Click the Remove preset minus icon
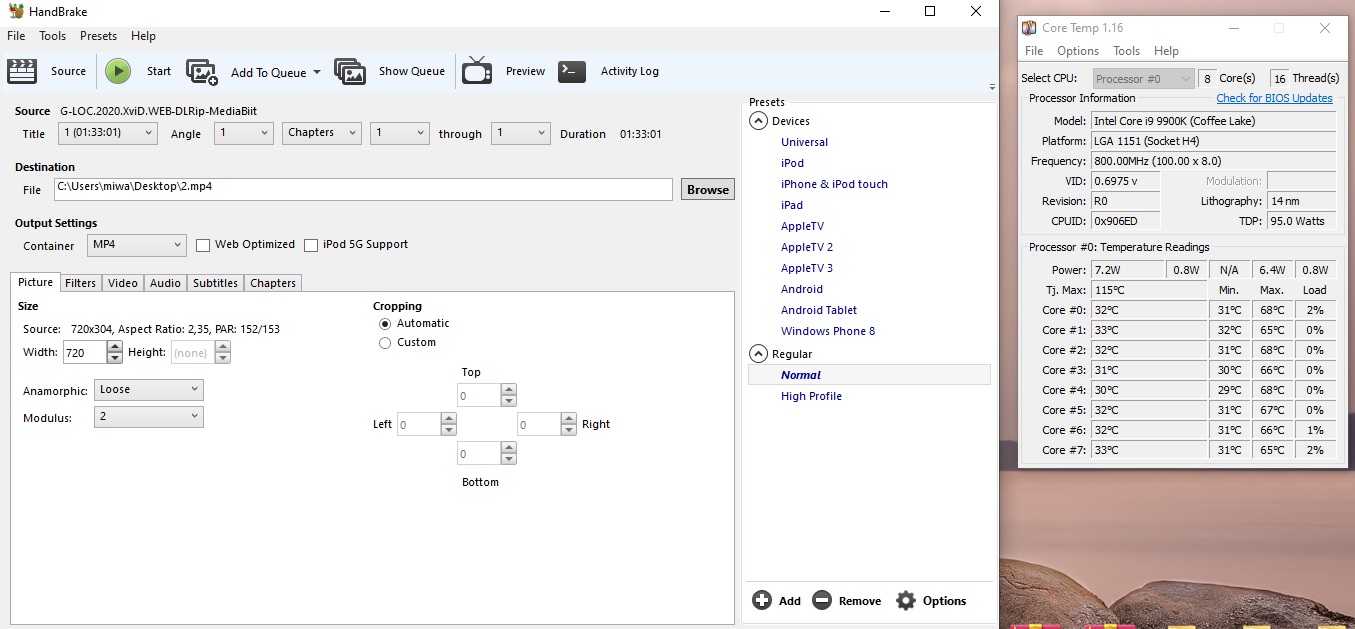This screenshot has width=1355, height=629. point(822,600)
